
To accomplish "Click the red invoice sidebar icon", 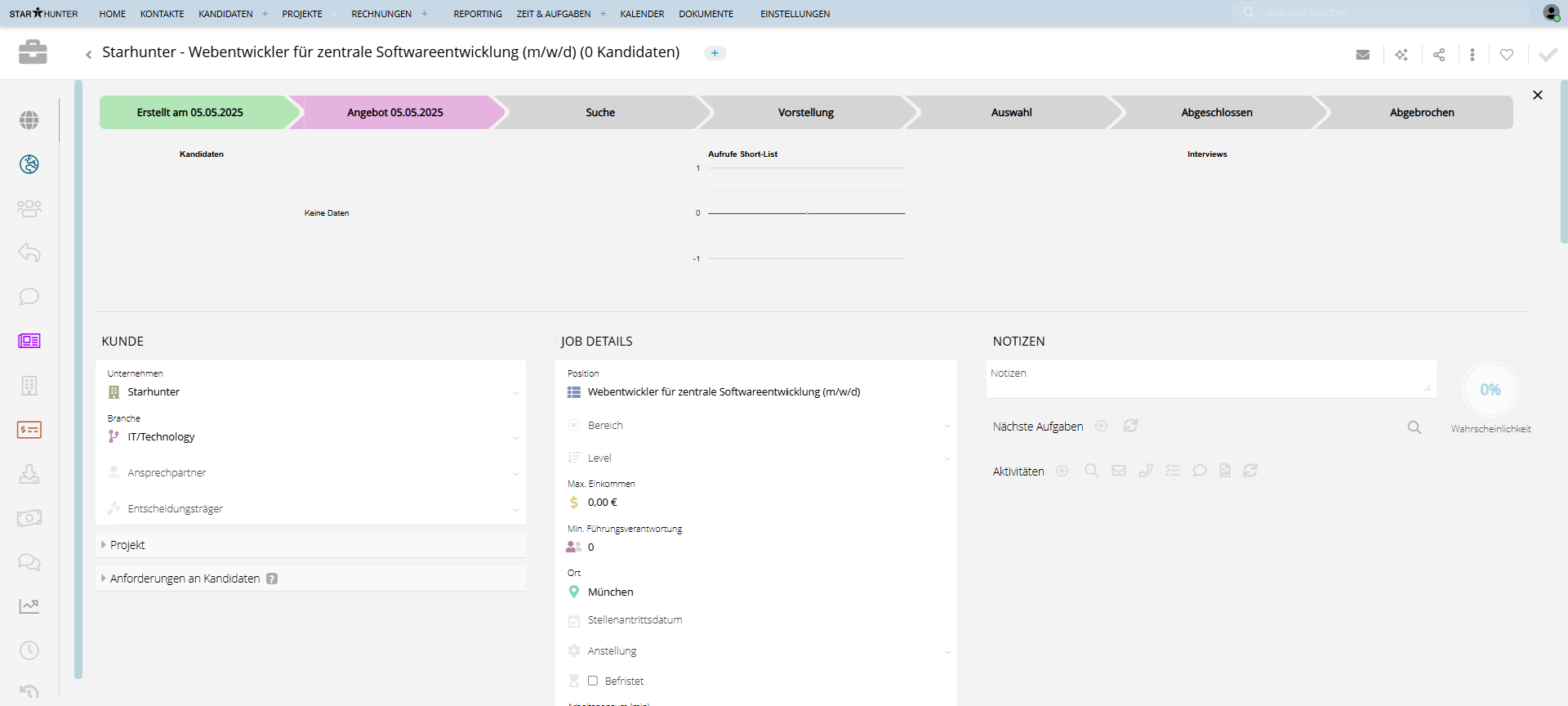I will click(29, 430).
